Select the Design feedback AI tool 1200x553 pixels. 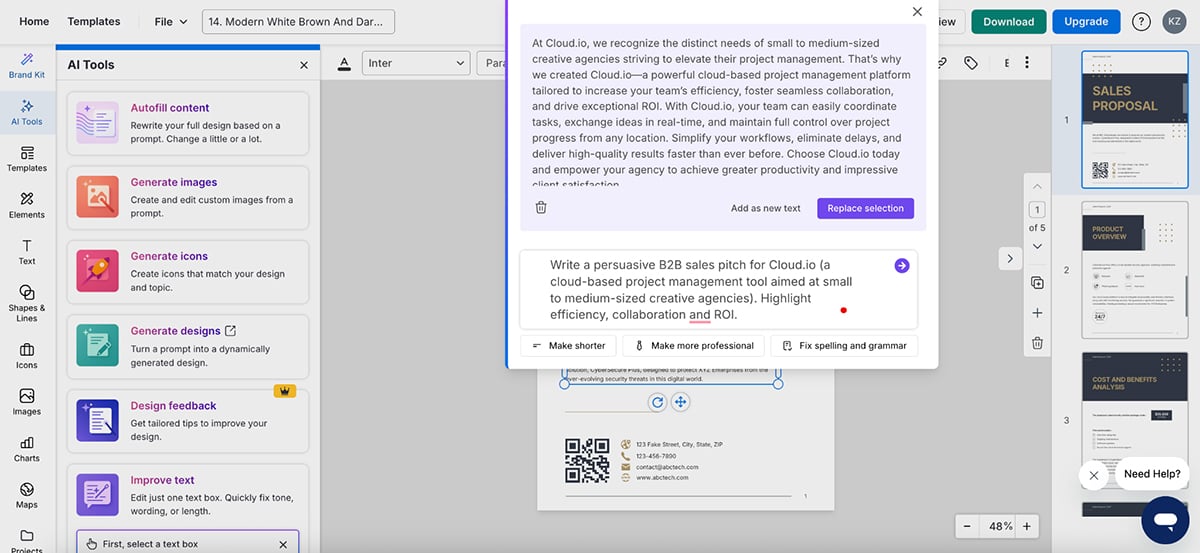pos(188,421)
